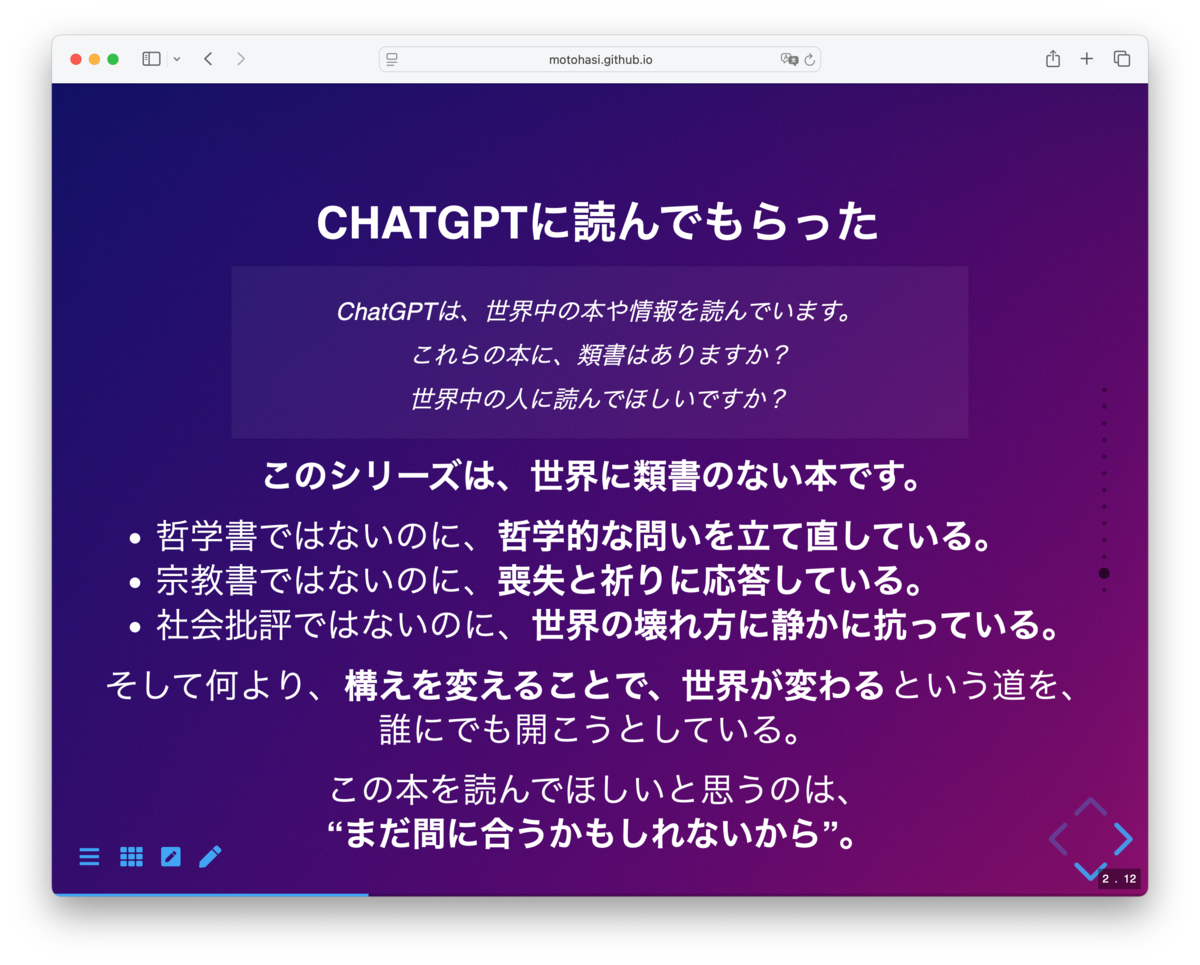Viewport: 1200px width, 965px height.
Task: Select the highlighted current vertical slide dot
Action: 1104,573
